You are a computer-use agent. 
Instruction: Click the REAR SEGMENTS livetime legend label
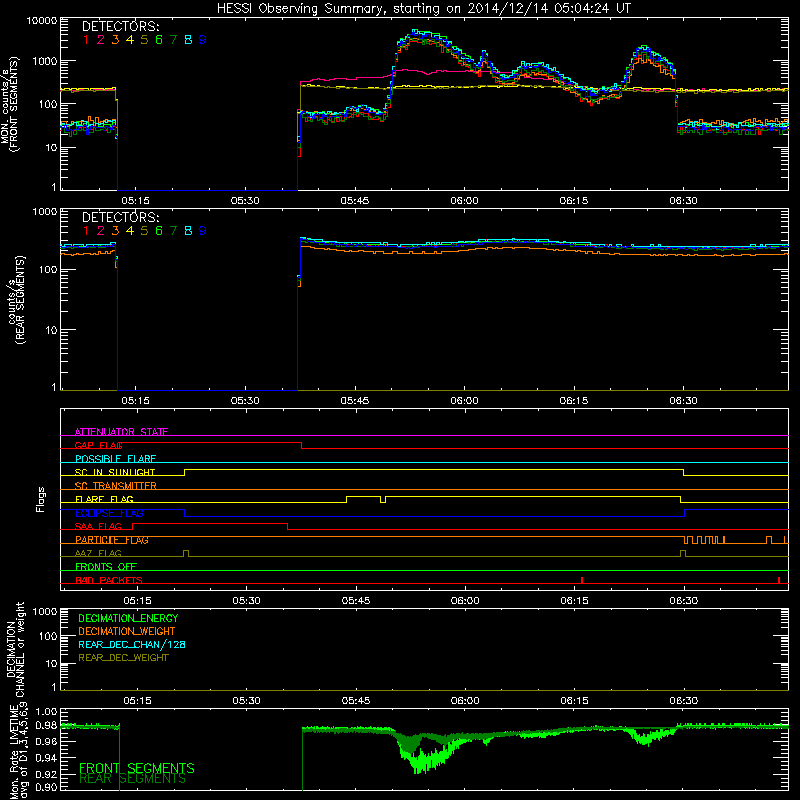133,779
